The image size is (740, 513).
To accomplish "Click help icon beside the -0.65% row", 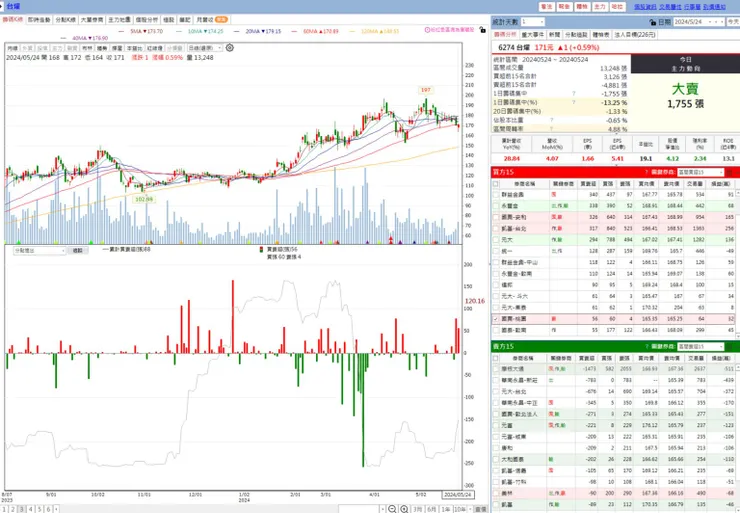I will (551, 120).
